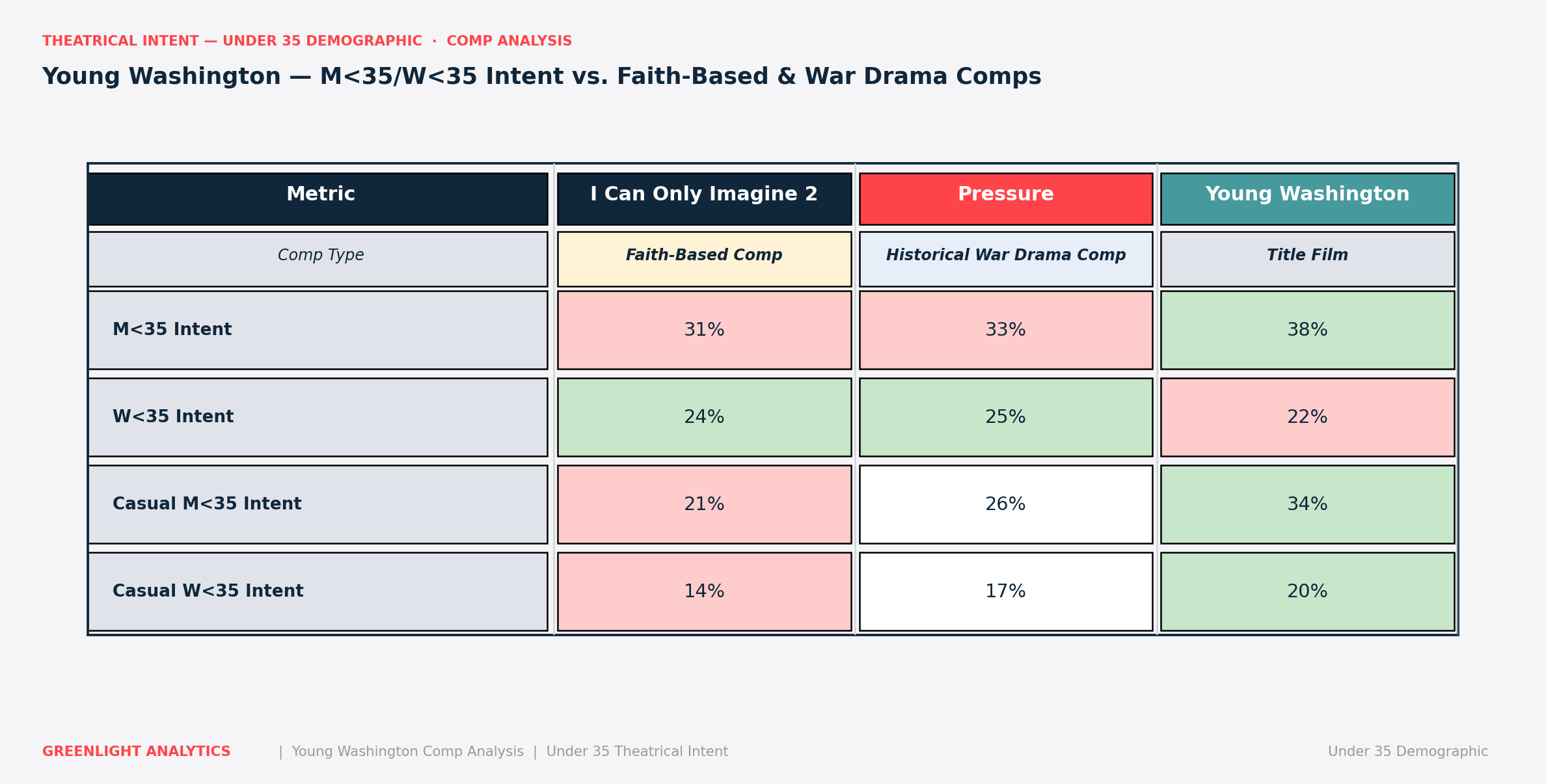Click Casual W<35 Intent row label
Image resolution: width=1546 pixels, height=784 pixels.
318,591
